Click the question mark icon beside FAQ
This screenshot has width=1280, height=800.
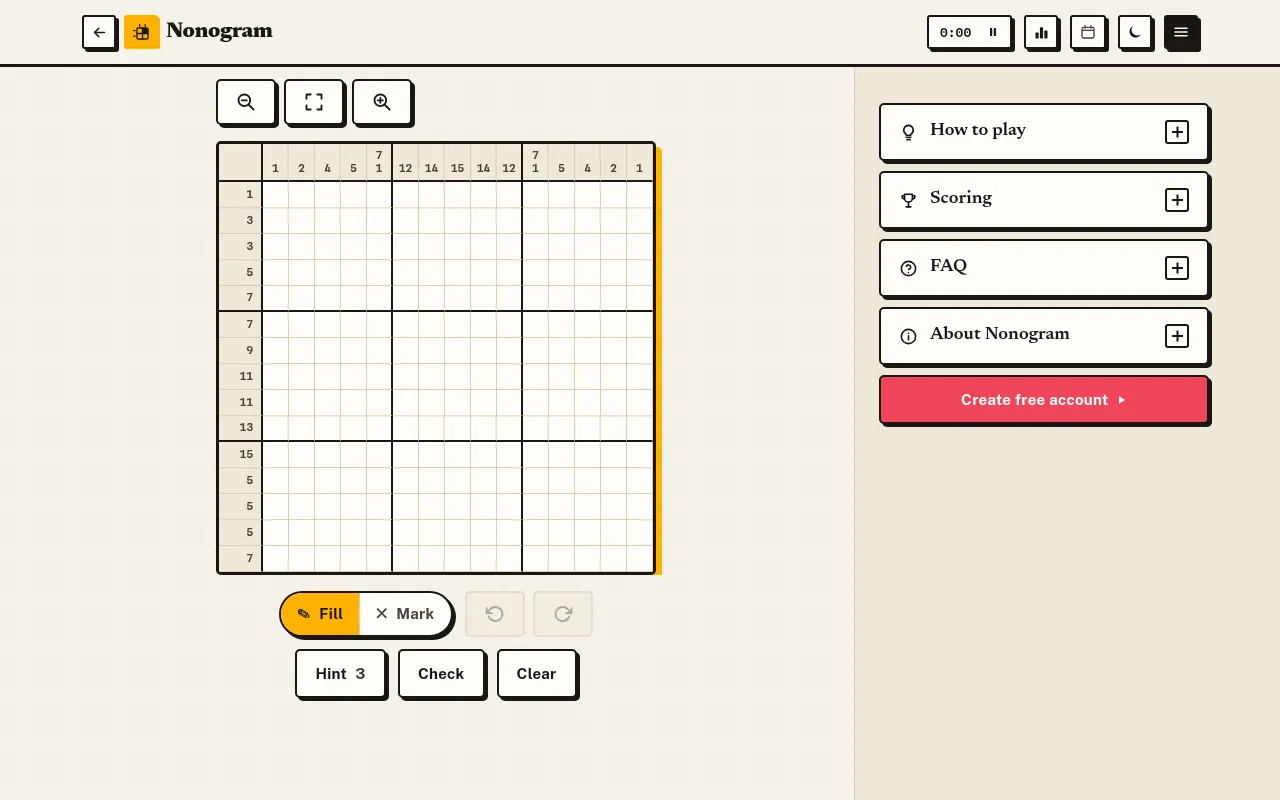[x=908, y=268]
